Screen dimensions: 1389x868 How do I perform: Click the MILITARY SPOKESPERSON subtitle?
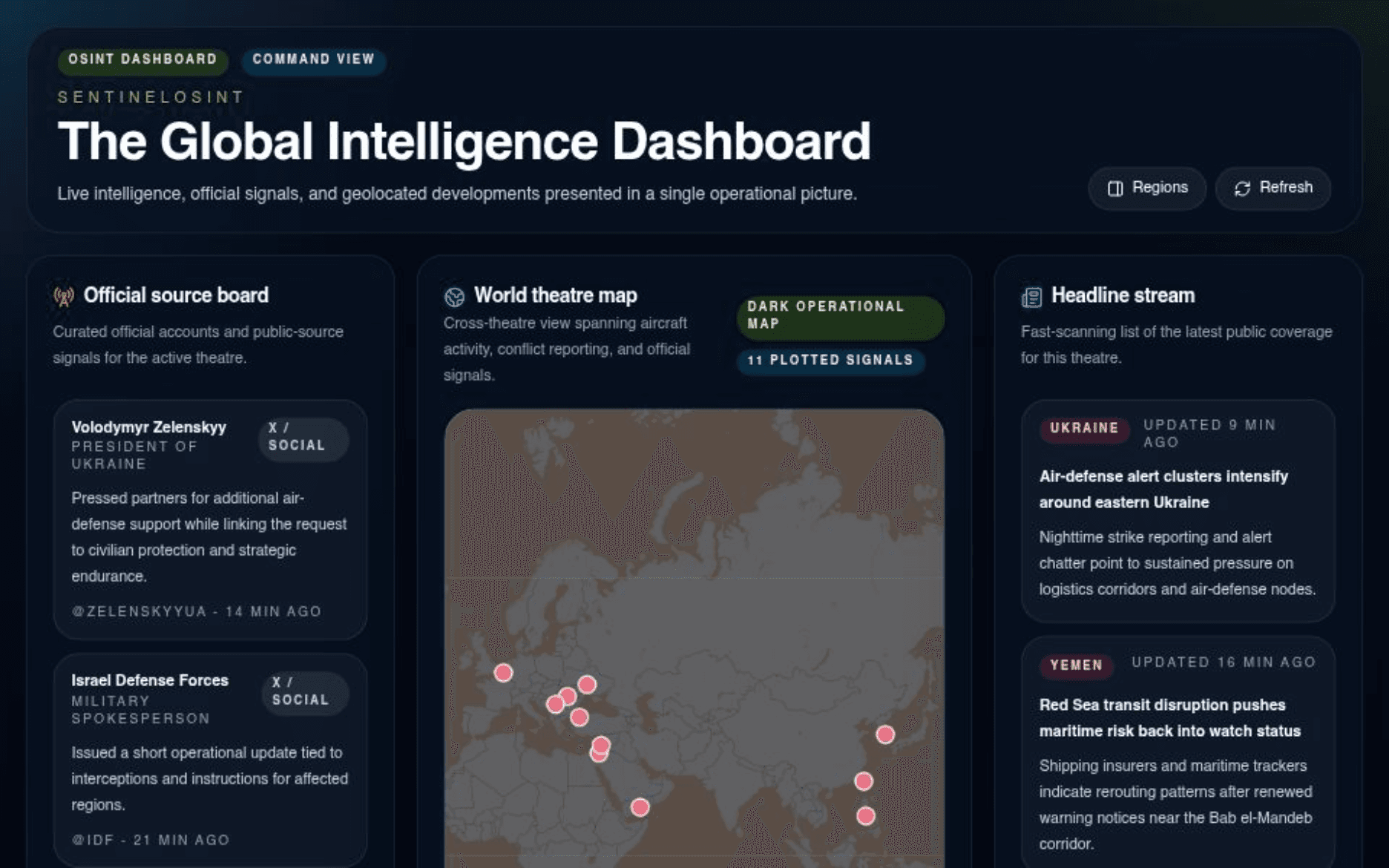141,710
